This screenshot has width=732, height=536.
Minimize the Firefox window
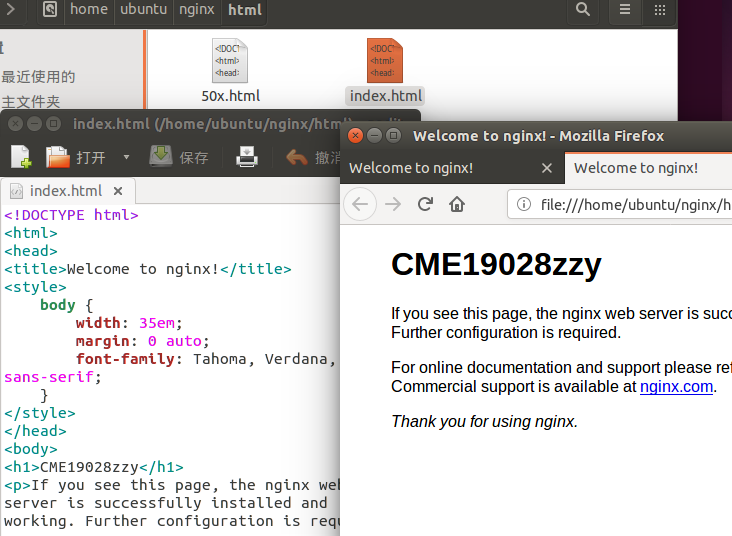(x=374, y=136)
